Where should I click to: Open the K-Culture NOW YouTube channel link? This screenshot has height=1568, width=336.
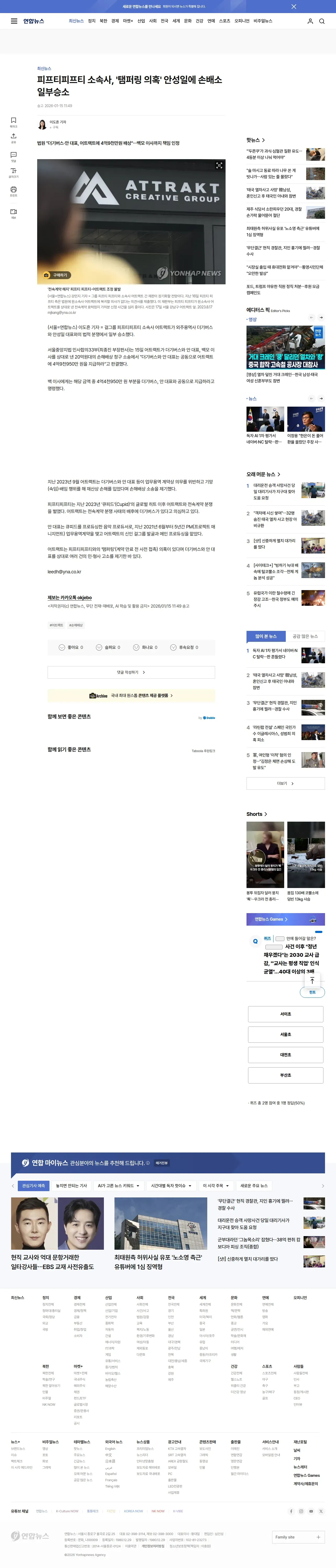click(x=67, y=1511)
